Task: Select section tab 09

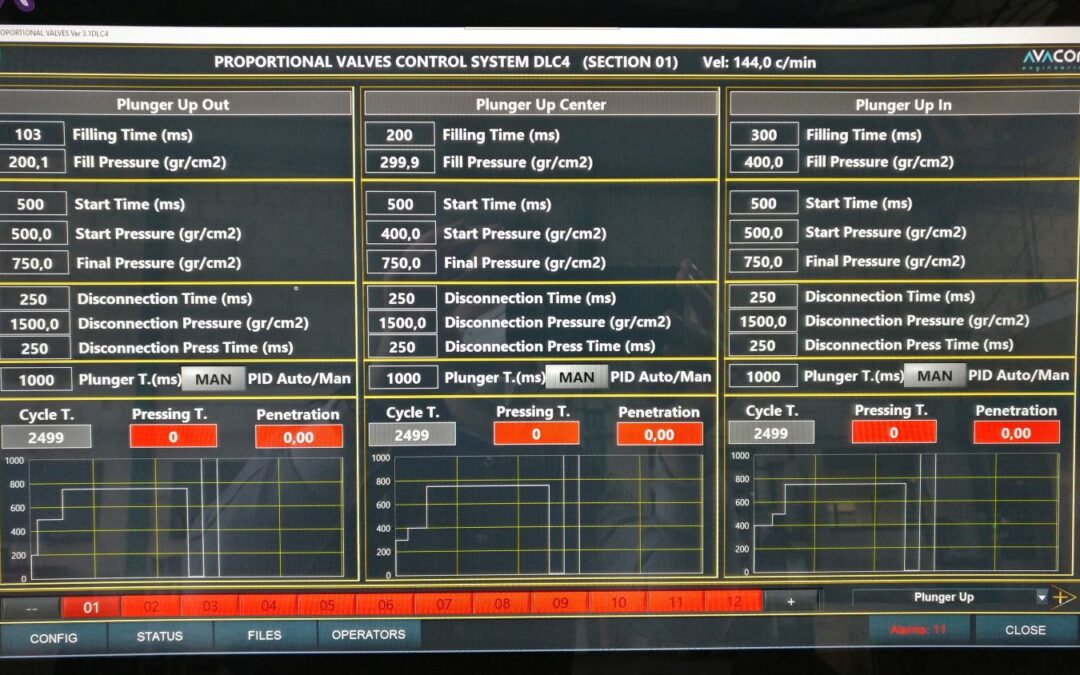Action: coord(560,602)
